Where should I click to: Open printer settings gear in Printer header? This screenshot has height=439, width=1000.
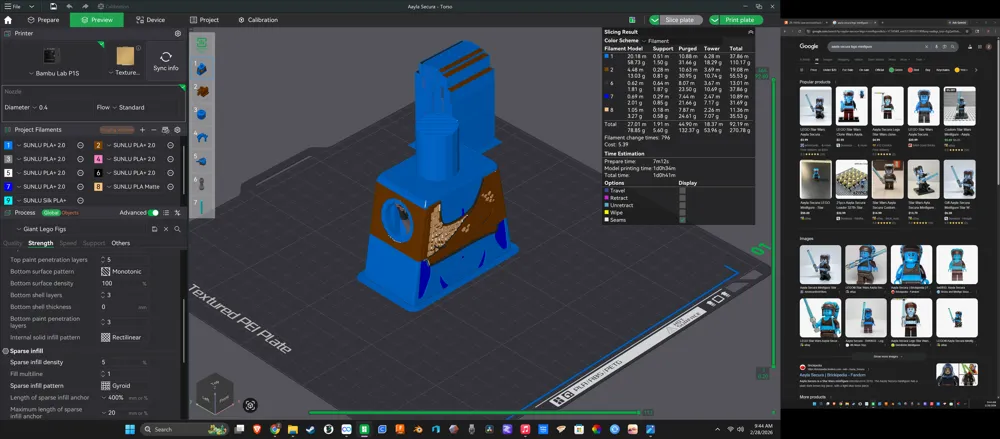point(178,33)
